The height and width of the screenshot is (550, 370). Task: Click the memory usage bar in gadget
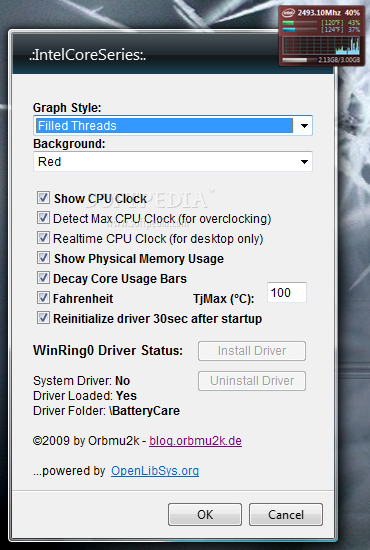coord(300,60)
